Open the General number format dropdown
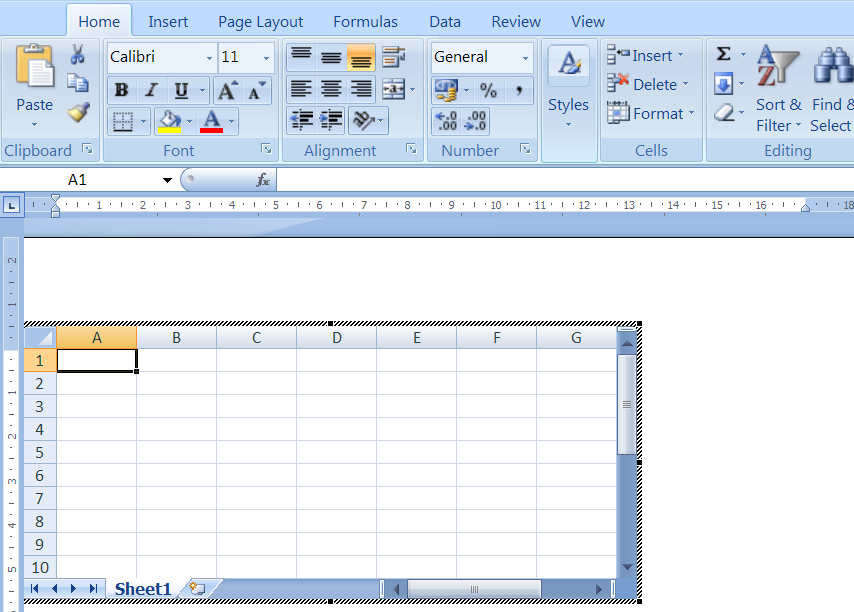The image size is (854, 612). click(525, 58)
